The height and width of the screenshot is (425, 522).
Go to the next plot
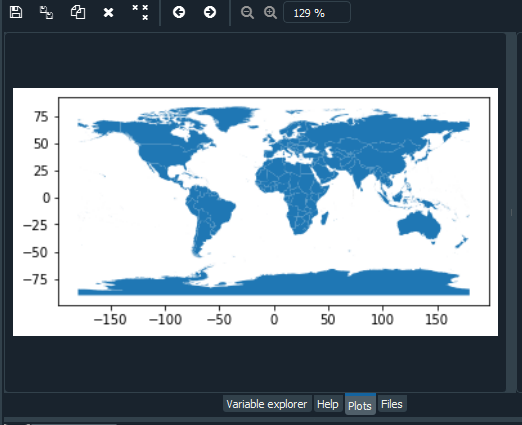pyautogui.click(x=210, y=13)
